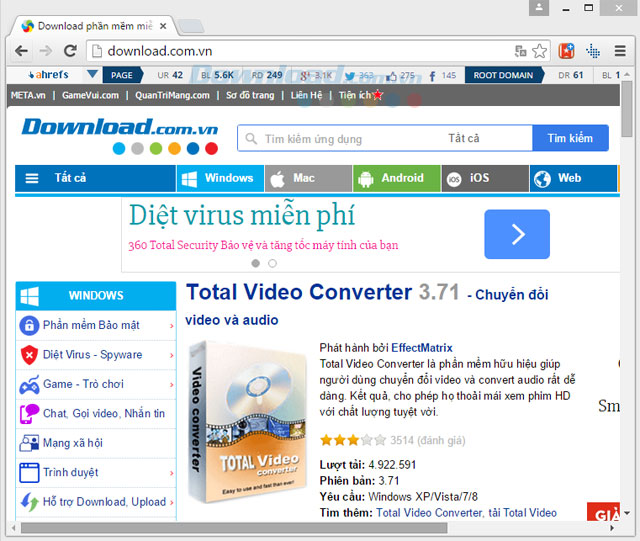Click the browser forward arrow
This screenshot has height=541, width=640.
coord(46,51)
